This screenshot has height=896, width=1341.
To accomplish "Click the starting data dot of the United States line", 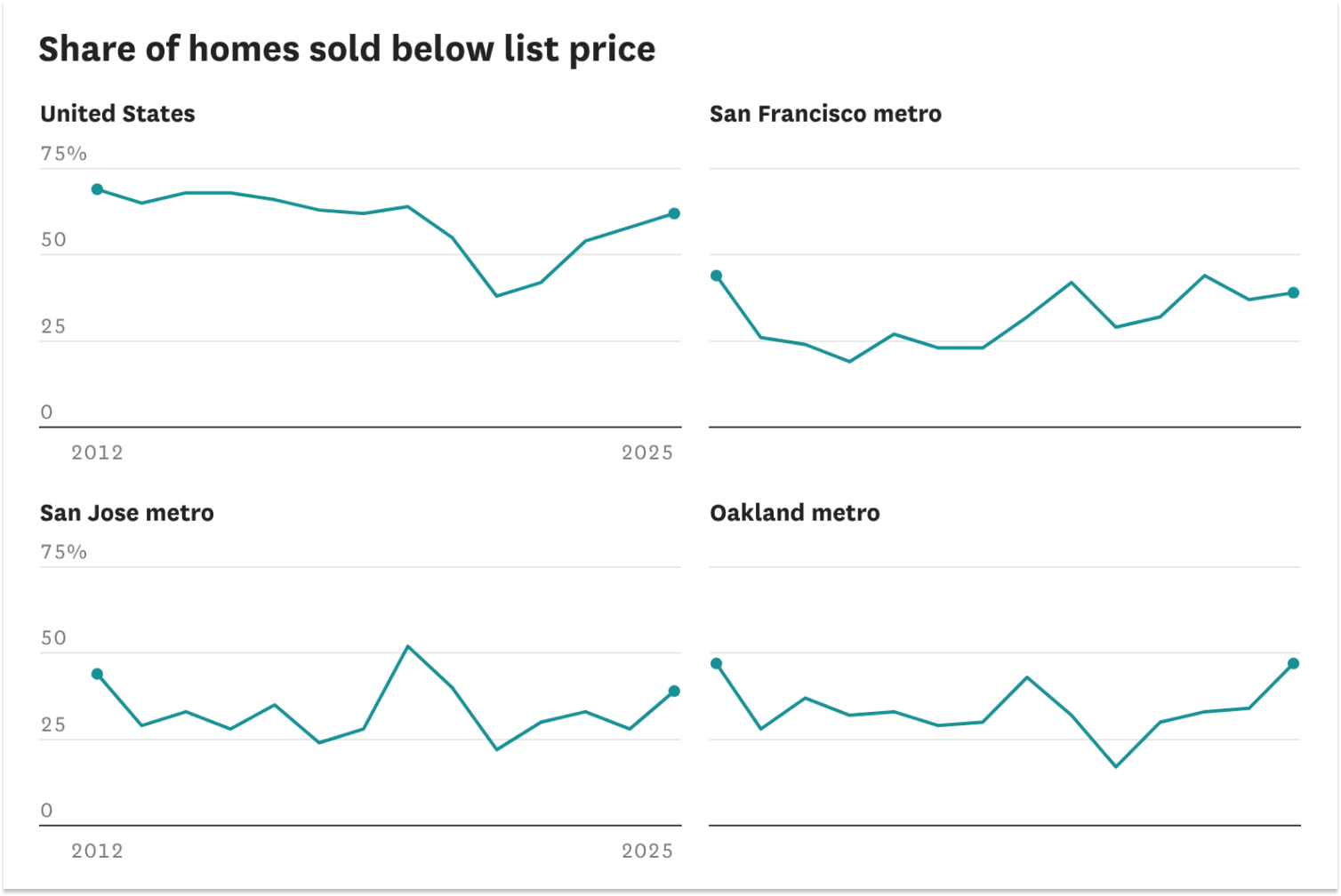I will pos(97,189).
